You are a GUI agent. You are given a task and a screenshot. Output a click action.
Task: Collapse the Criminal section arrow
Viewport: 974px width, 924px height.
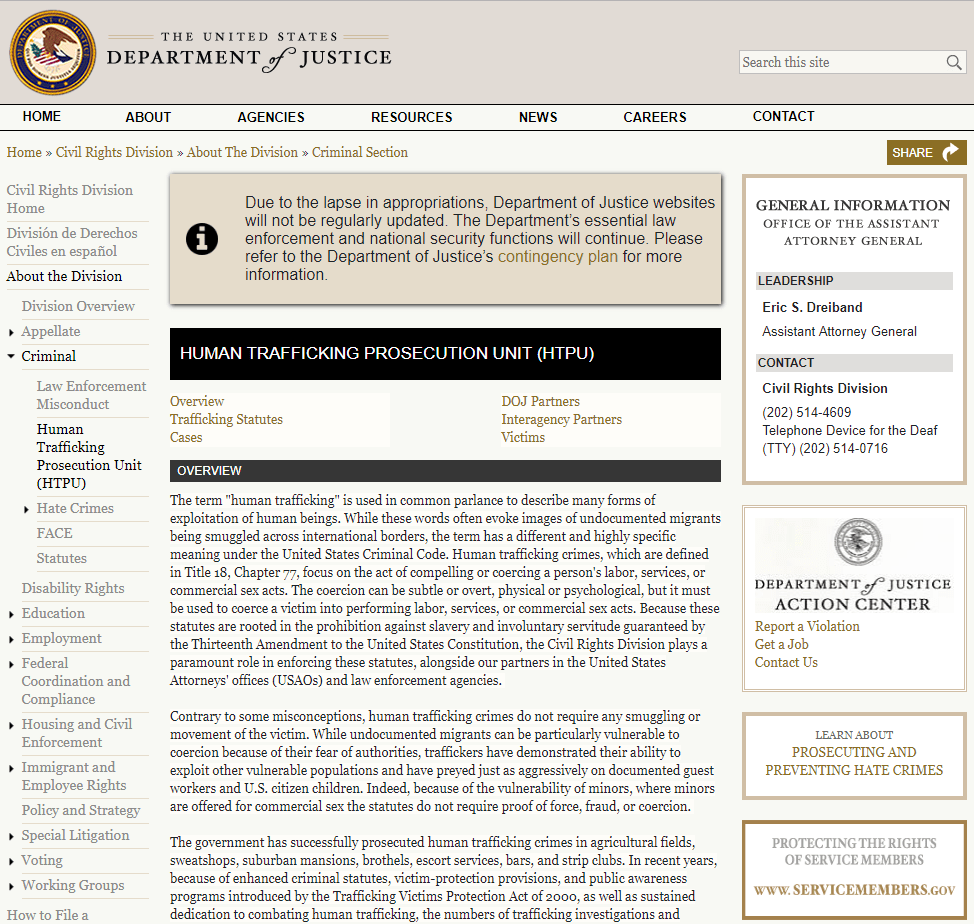pos(11,356)
